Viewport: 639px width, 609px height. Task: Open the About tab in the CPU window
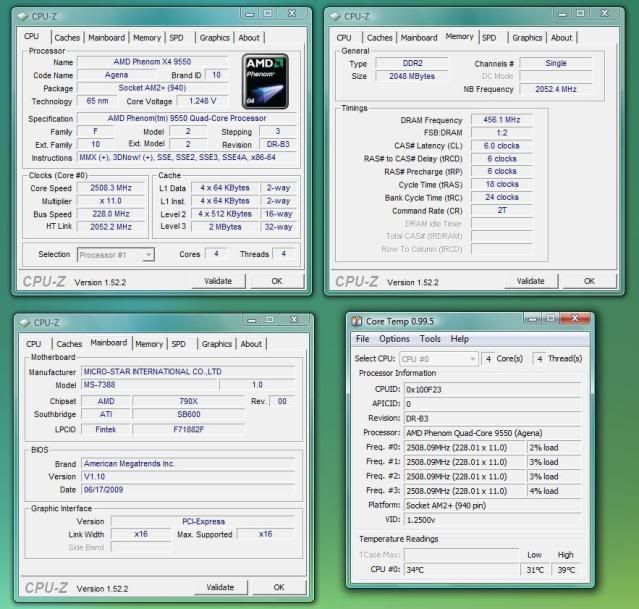(249, 38)
